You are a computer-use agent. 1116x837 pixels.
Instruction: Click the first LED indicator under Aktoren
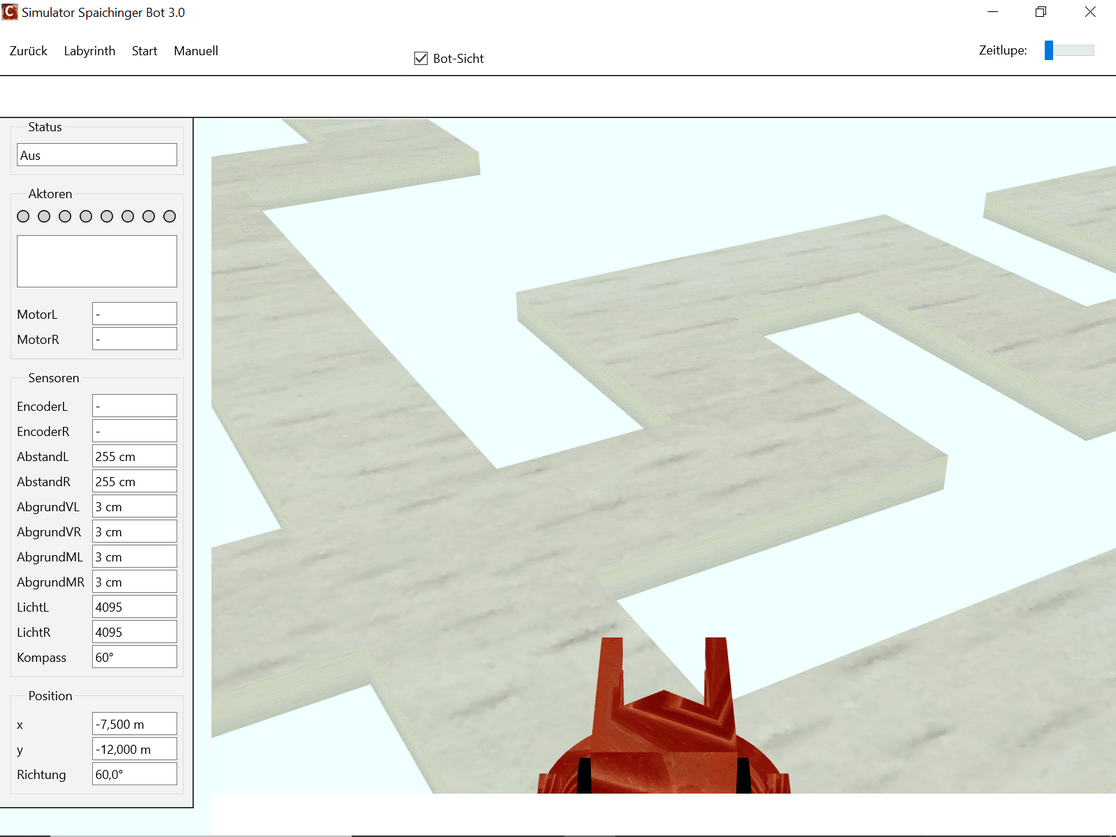23,216
